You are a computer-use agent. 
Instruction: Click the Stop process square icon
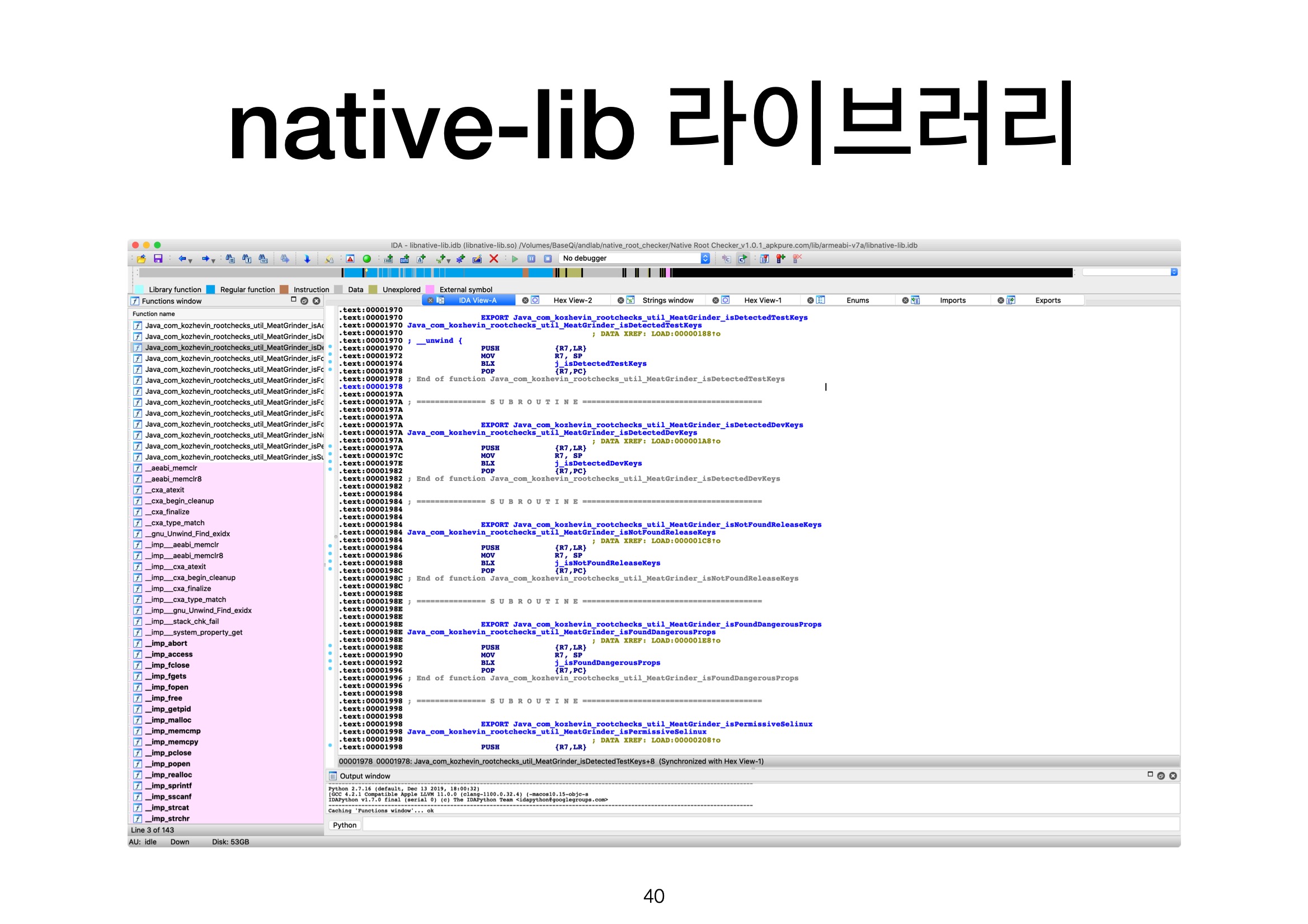point(548,259)
